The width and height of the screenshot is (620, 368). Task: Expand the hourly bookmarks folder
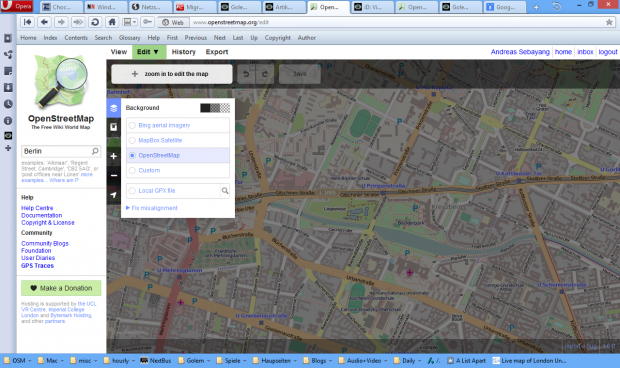[119, 360]
